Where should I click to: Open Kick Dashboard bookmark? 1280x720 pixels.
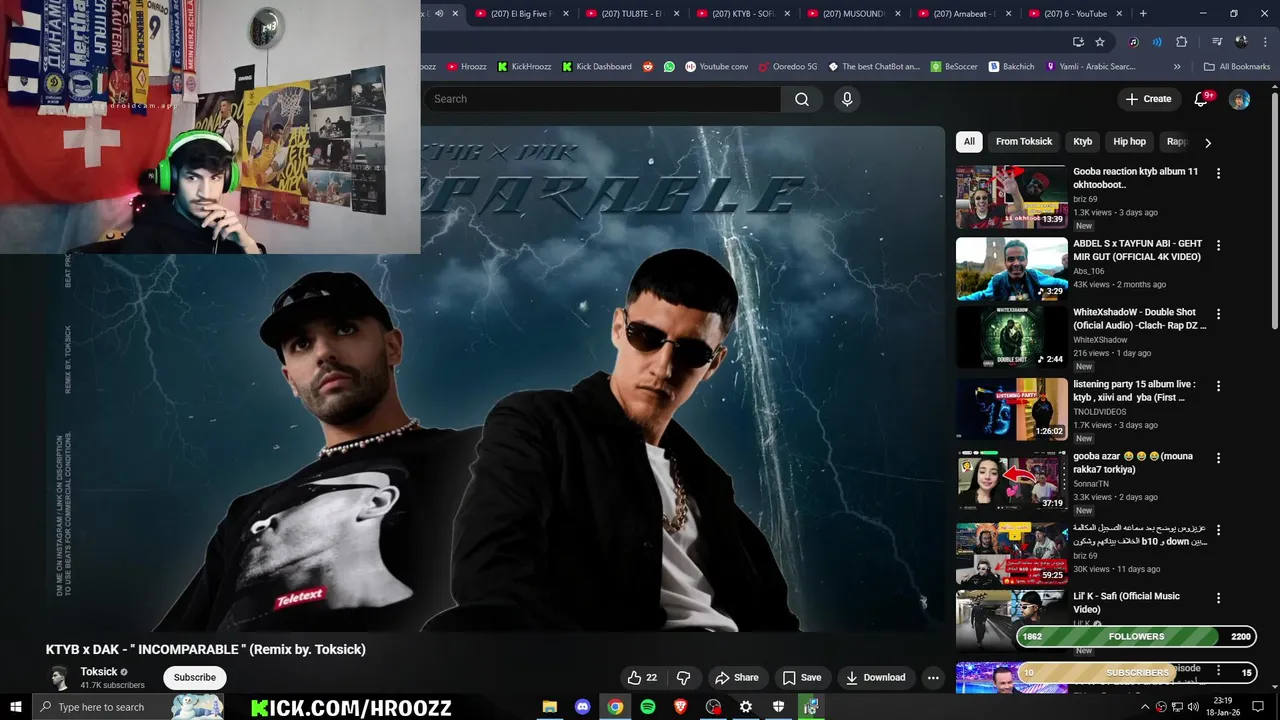point(597,67)
